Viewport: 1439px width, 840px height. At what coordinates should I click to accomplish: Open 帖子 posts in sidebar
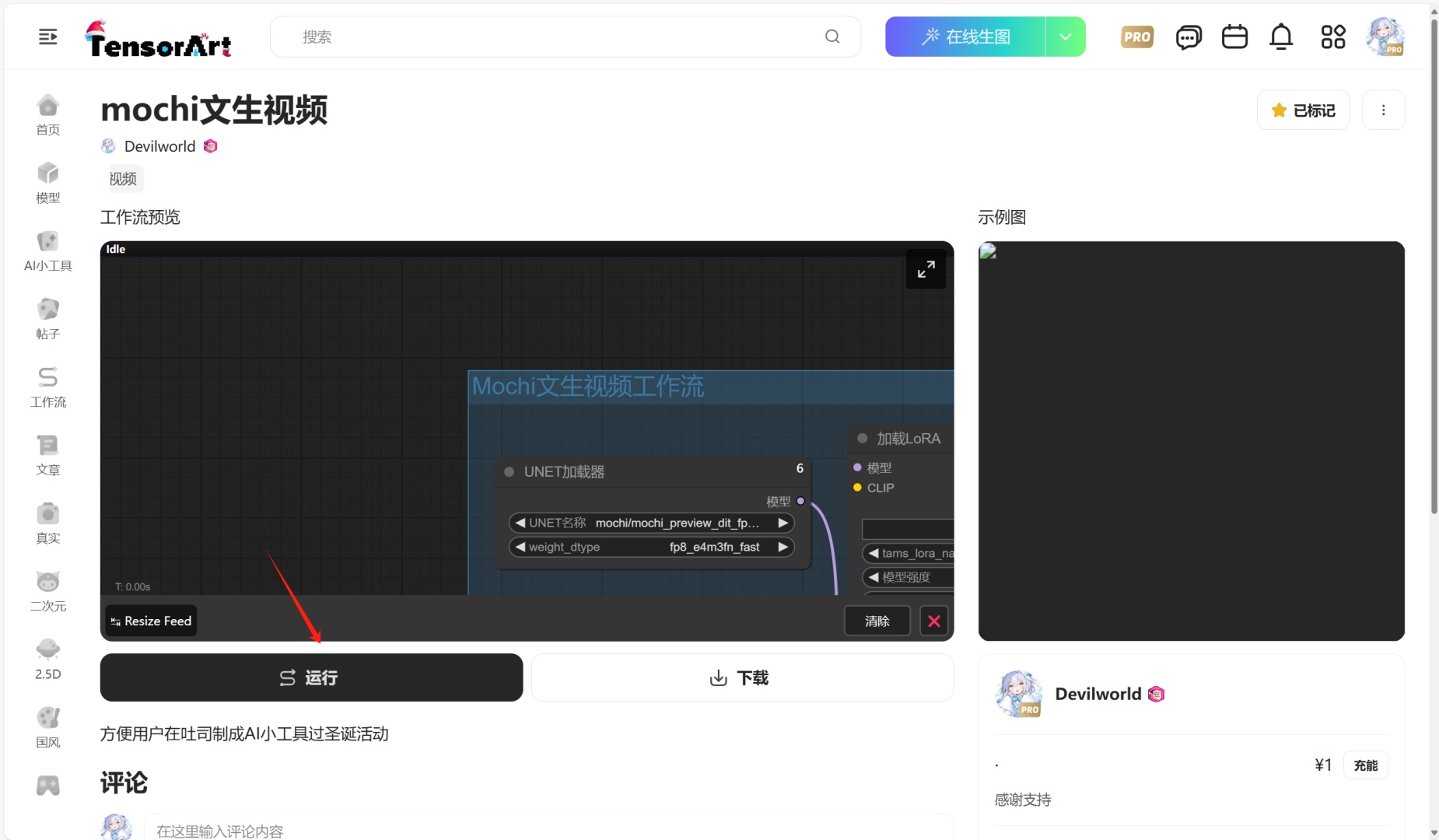[x=48, y=320]
